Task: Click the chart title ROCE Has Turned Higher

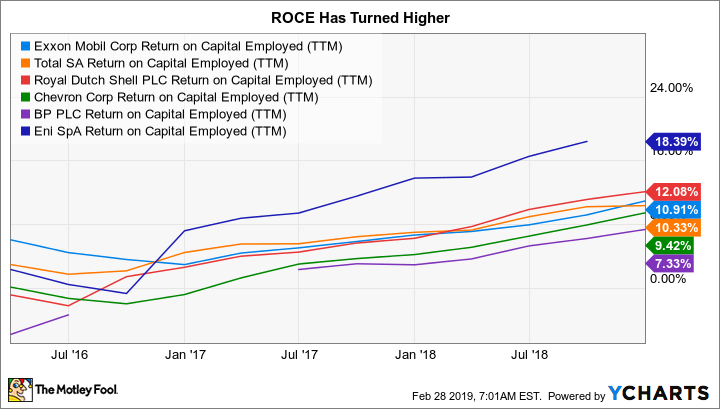Action: 359,17
